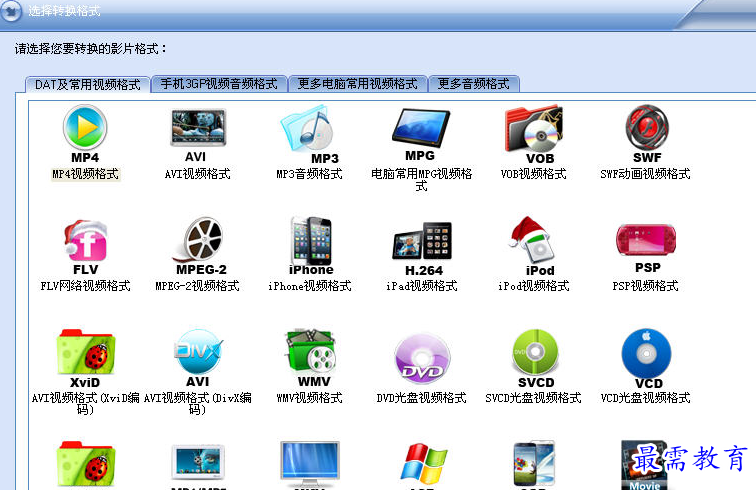Pick the DivX AVI icon

pos(198,352)
